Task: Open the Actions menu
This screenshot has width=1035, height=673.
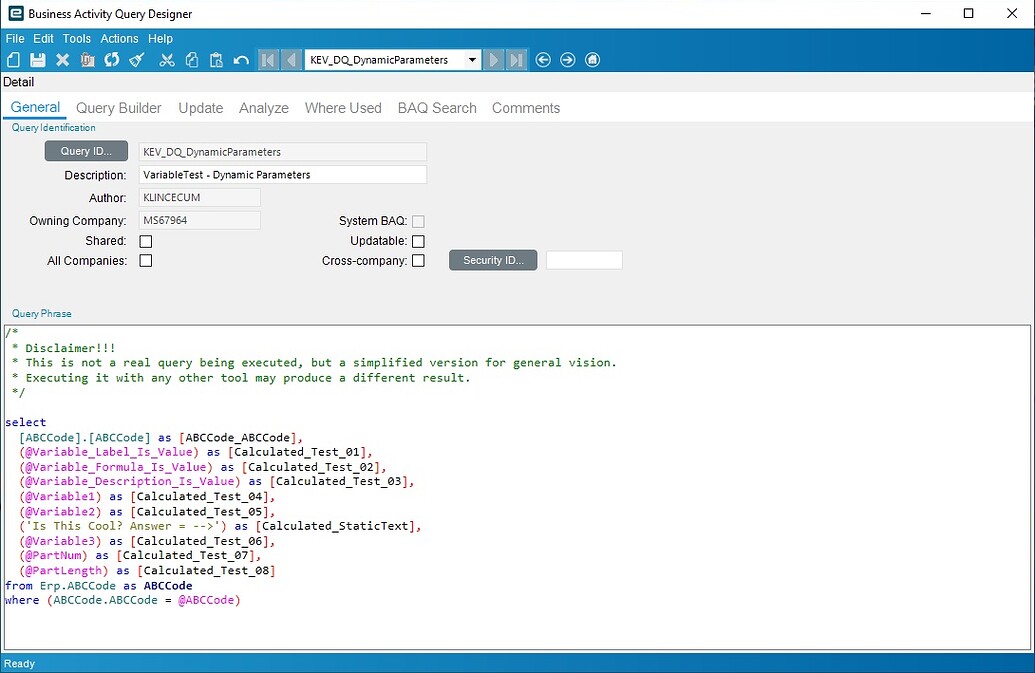Action: tap(119, 38)
